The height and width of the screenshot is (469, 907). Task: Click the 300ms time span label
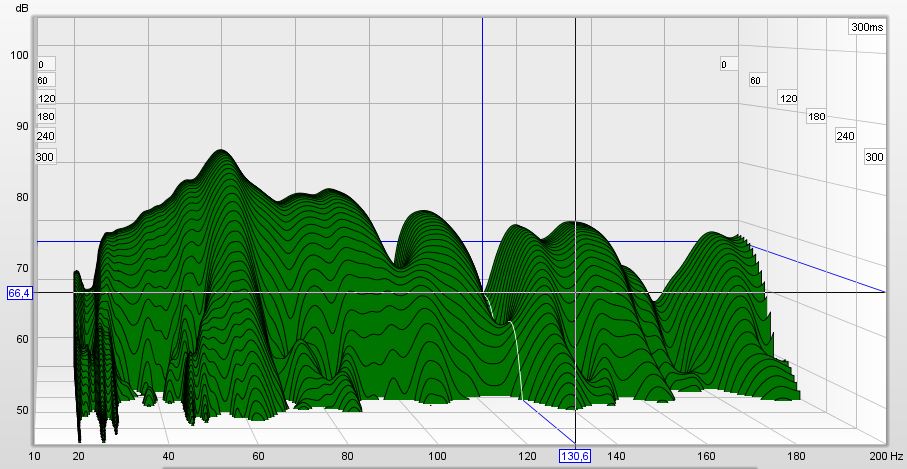(867, 27)
